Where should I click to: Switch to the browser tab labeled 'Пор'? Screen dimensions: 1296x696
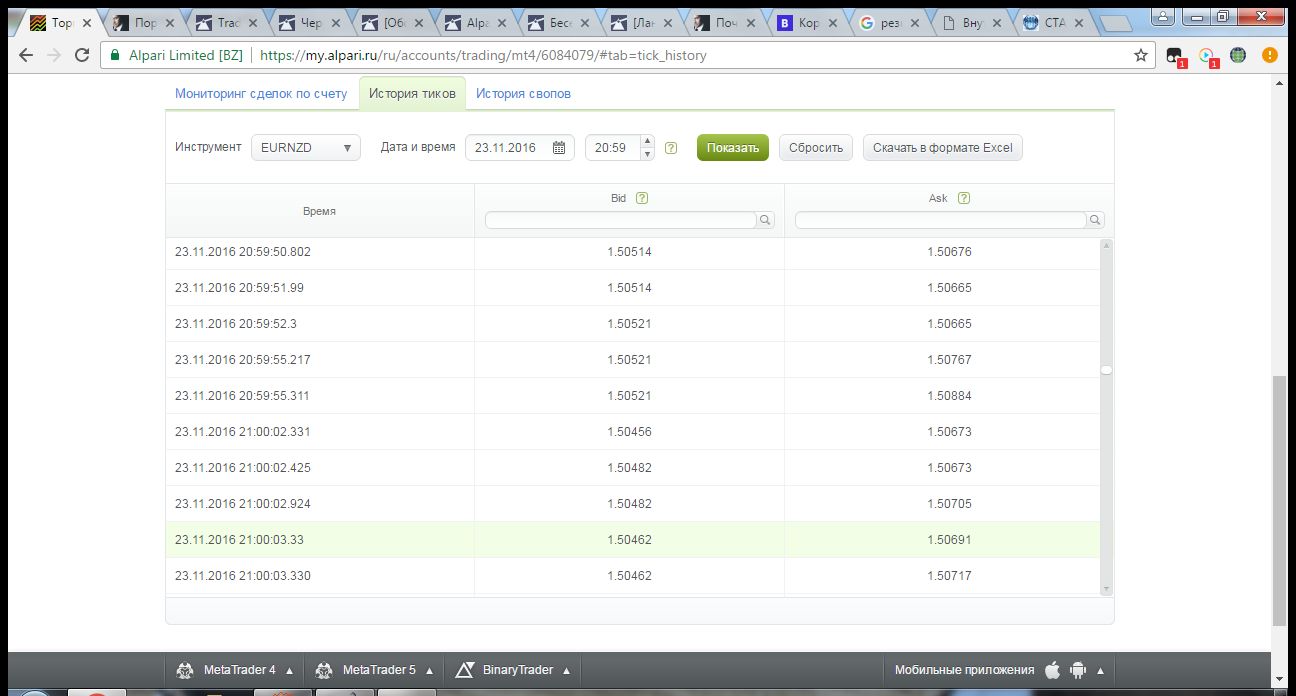coord(145,23)
